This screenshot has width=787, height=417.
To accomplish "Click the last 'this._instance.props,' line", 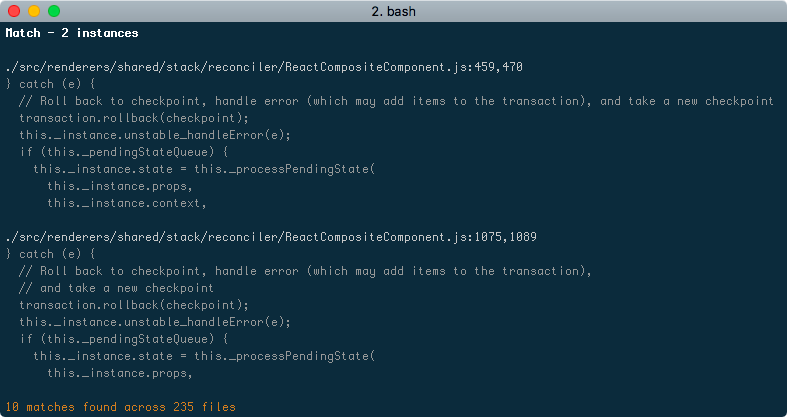I will [x=120, y=373].
